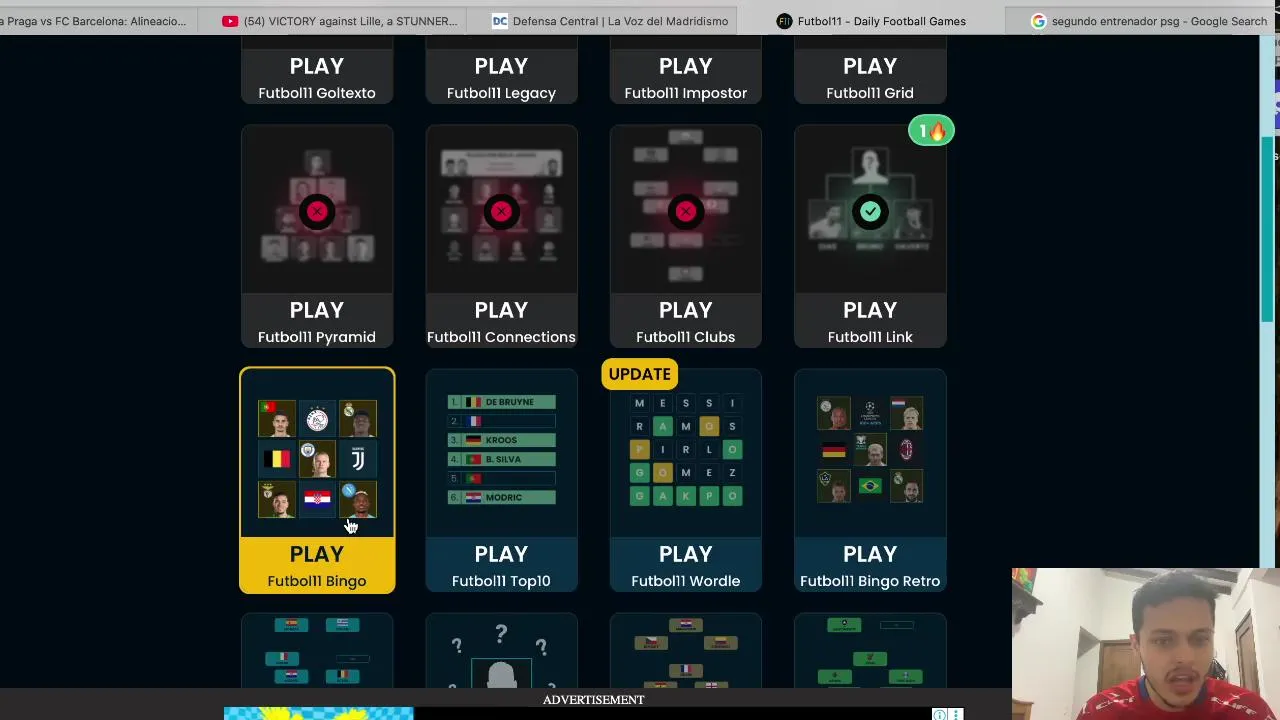
Task: Play Futbol11 Pyramid
Action: pyautogui.click(x=317, y=321)
